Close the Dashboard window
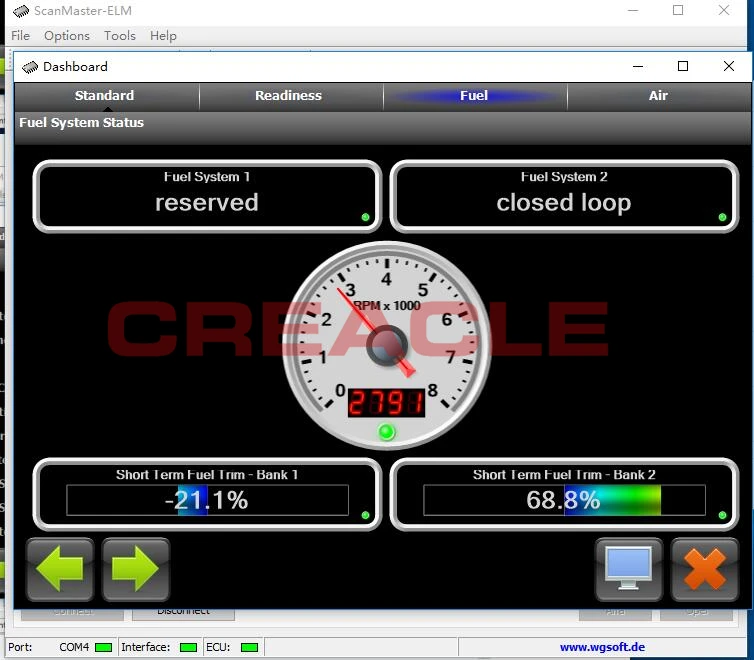The height and width of the screenshot is (660, 754). click(729, 66)
